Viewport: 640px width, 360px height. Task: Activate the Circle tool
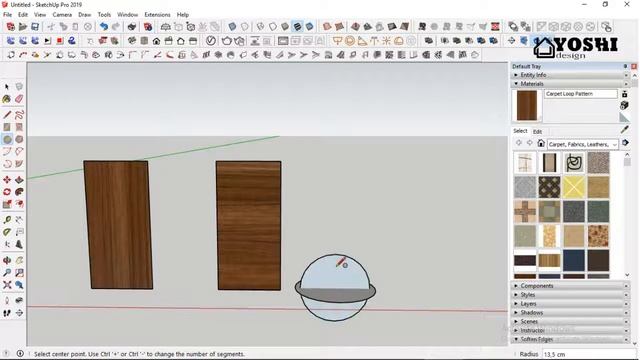[7, 139]
